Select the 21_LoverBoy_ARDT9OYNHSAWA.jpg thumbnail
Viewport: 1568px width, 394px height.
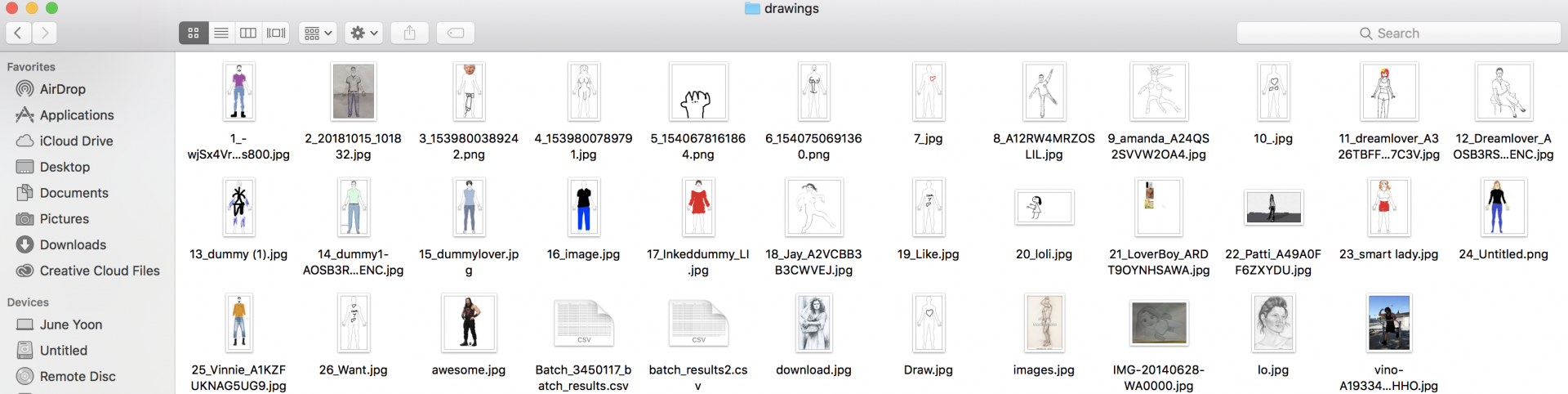coord(1159,208)
